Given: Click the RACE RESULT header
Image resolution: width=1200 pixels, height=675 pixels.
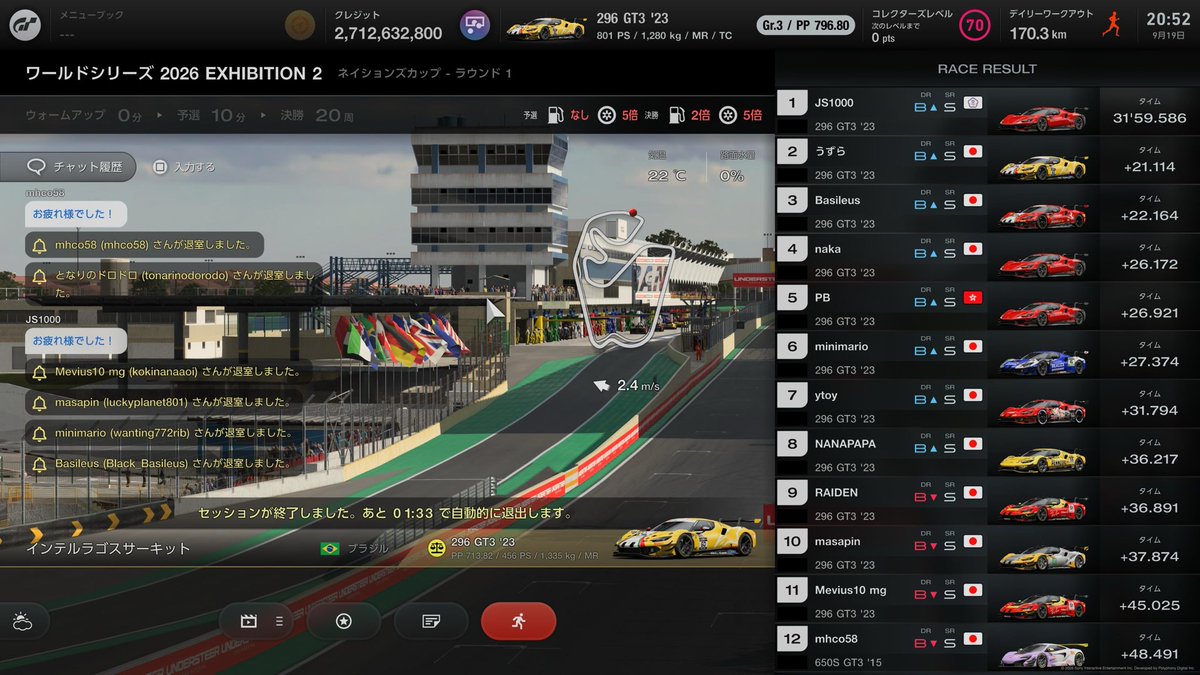Looking at the screenshot, I should (x=987, y=69).
